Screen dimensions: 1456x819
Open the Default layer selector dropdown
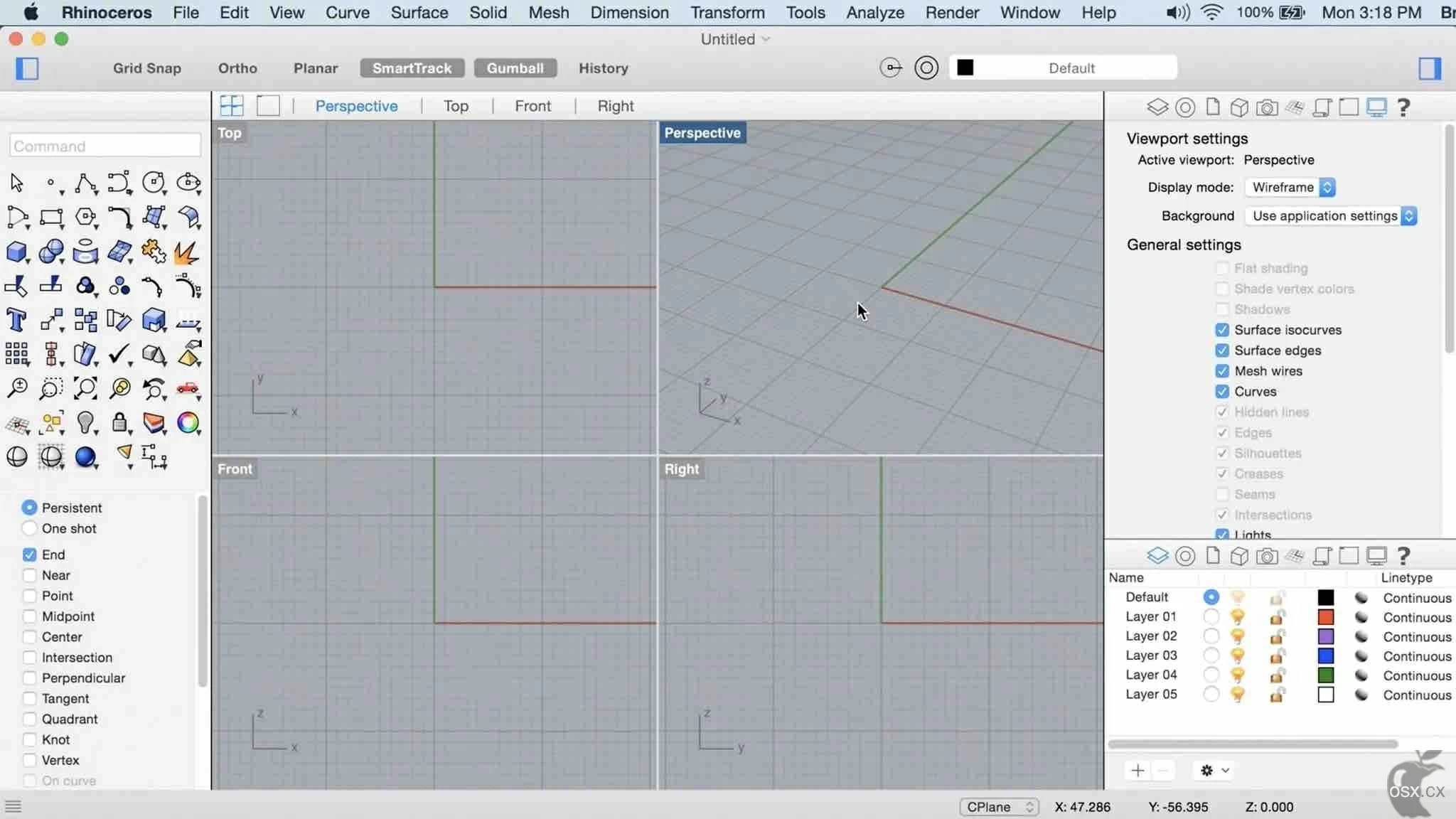click(1063, 68)
